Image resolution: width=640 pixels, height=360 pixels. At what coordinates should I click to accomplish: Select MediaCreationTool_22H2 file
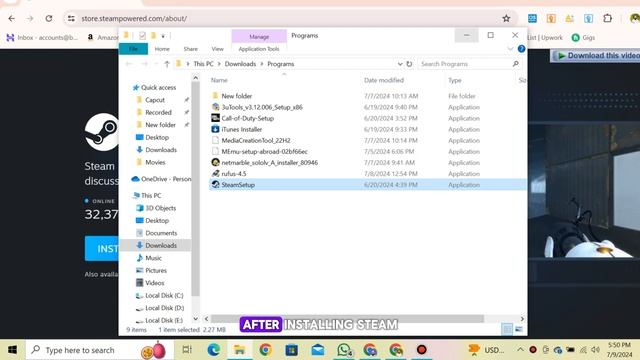[x=256, y=140]
